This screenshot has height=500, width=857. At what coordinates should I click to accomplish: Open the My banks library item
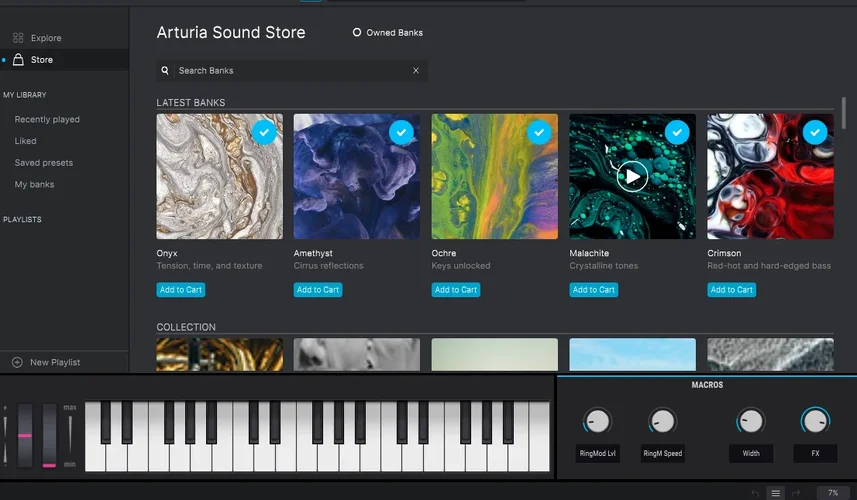pyautogui.click(x=34, y=185)
